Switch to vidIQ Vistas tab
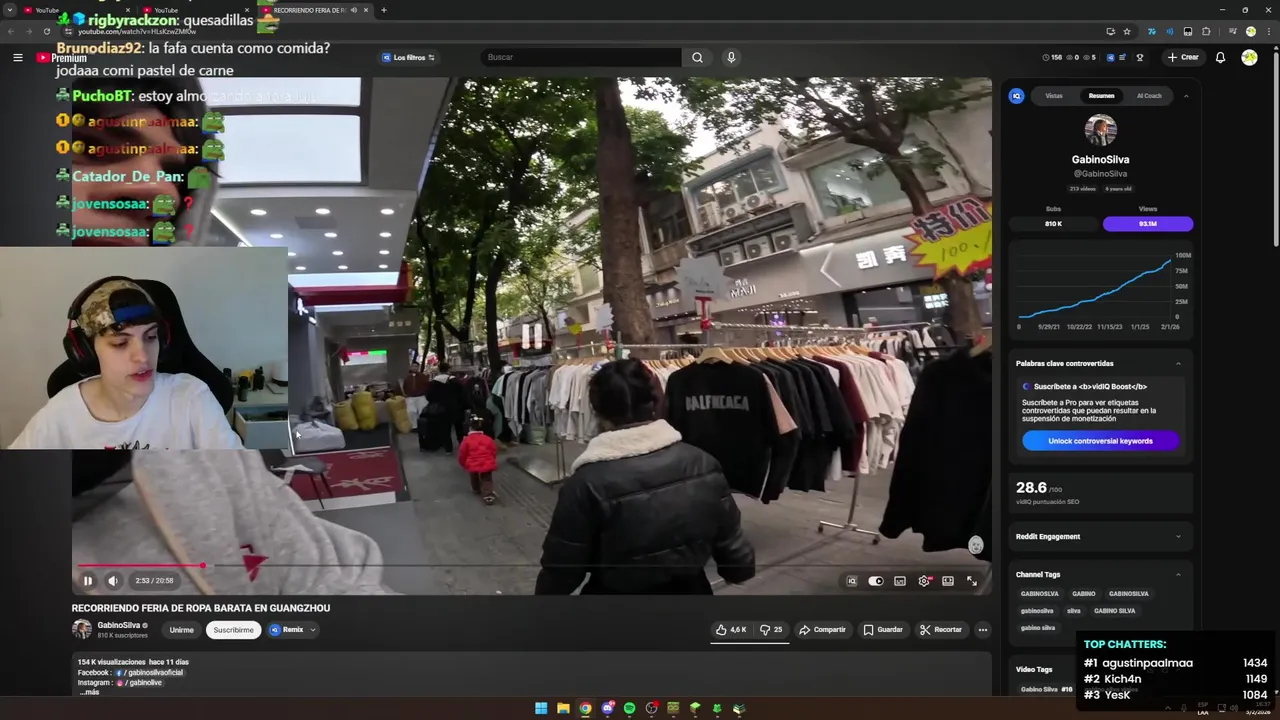This screenshot has width=1280, height=720. [x=1054, y=96]
